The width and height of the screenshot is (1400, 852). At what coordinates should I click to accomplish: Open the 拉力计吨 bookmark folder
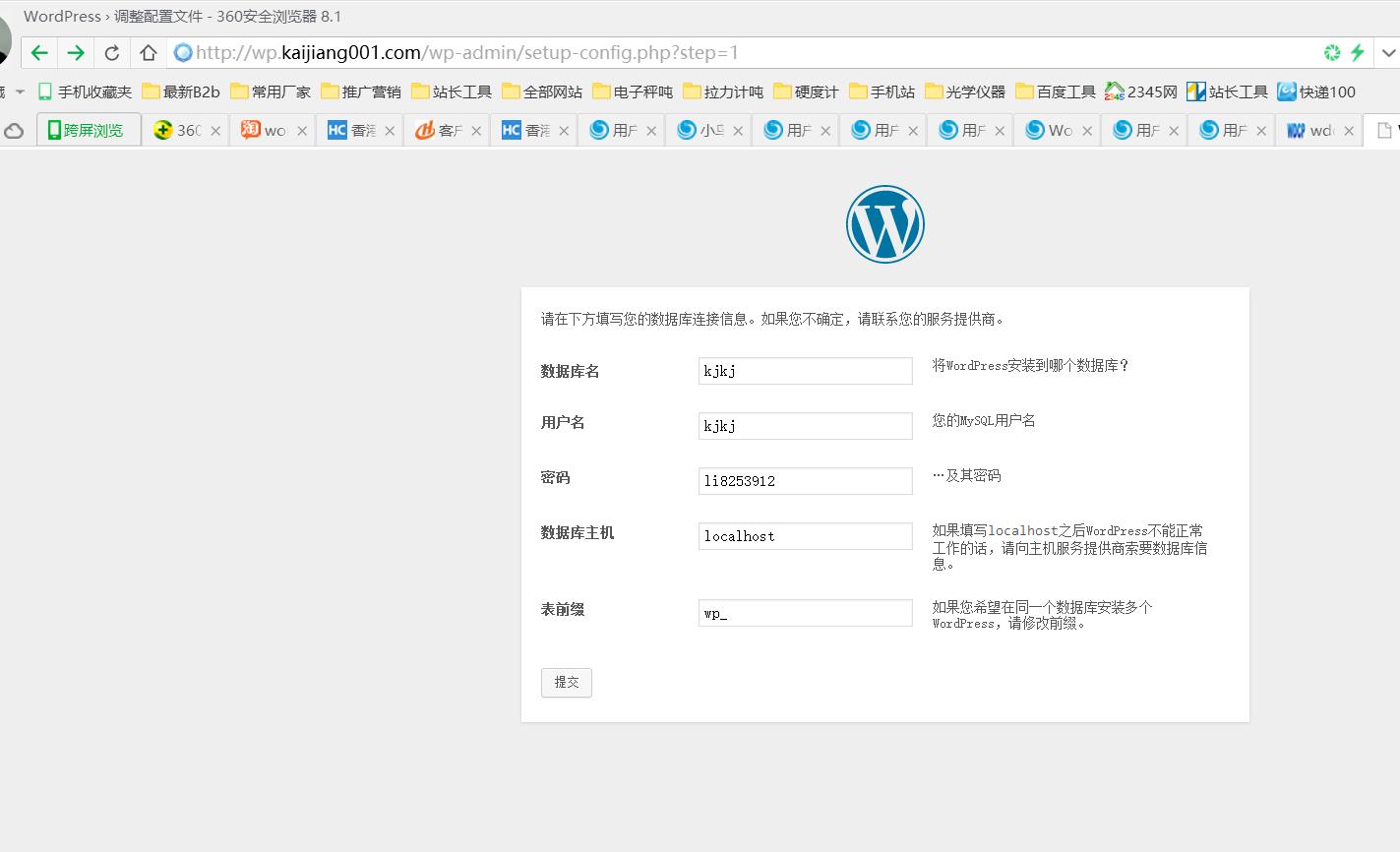[723, 91]
